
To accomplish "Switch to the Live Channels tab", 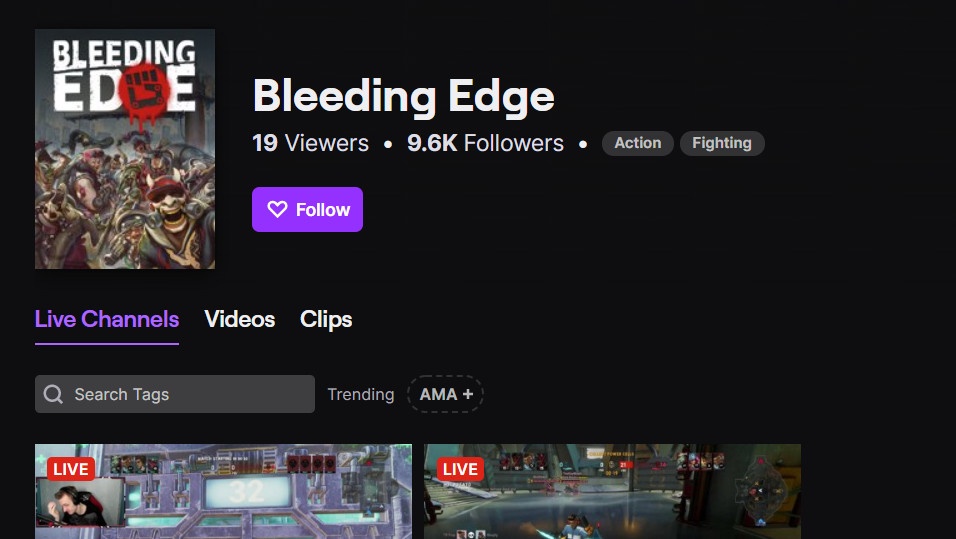I will point(107,319).
